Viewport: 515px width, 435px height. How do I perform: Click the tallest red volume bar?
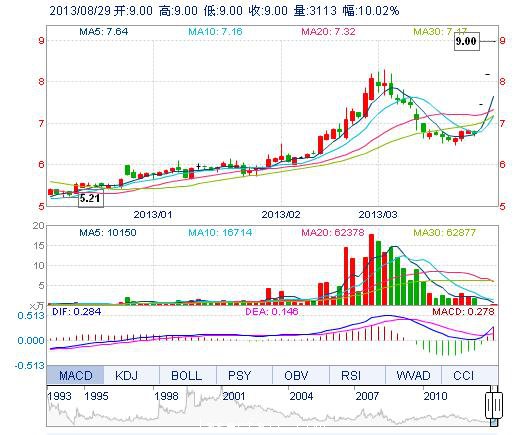click(x=372, y=269)
